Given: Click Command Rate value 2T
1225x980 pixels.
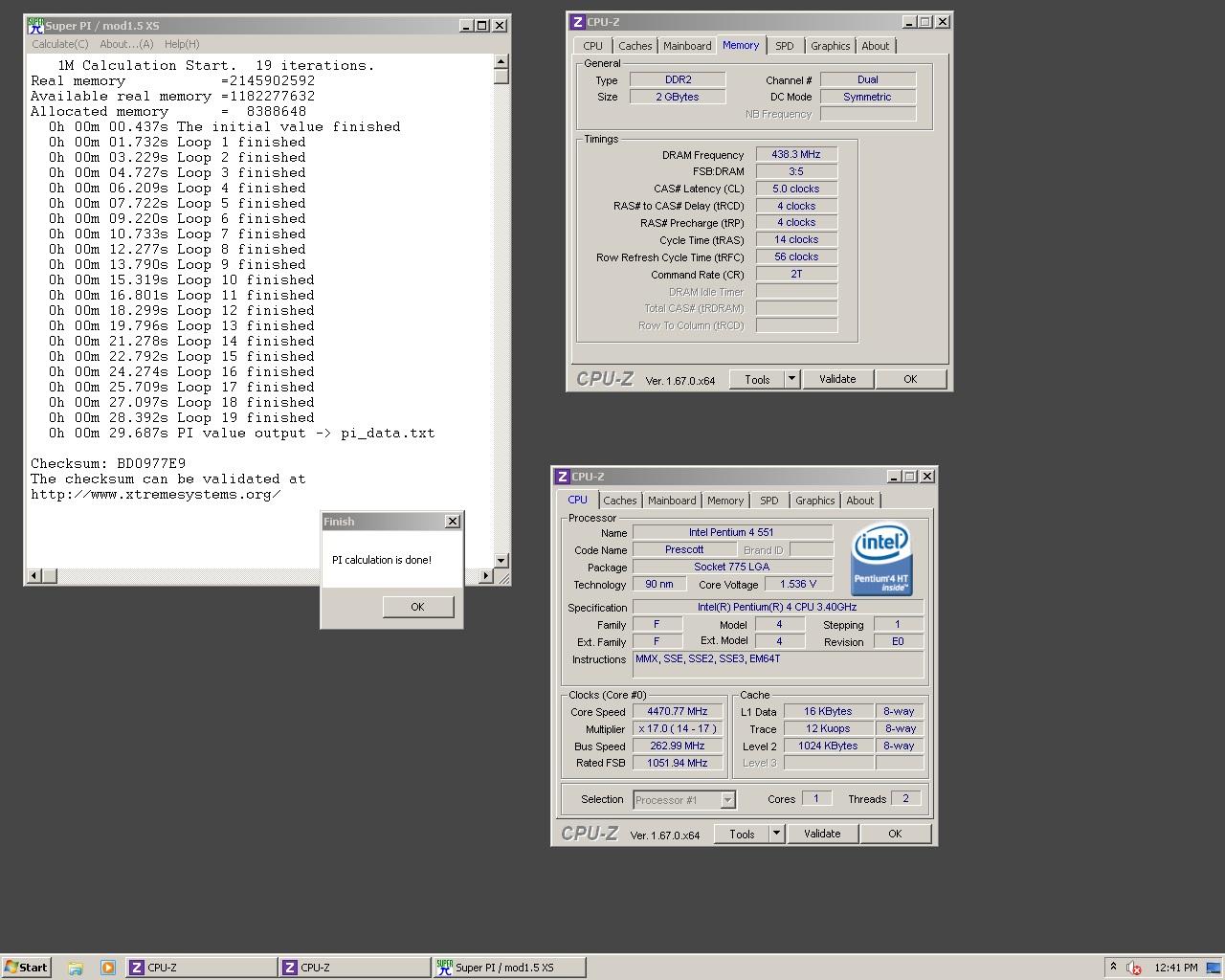Looking at the screenshot, I should (796, 275).
